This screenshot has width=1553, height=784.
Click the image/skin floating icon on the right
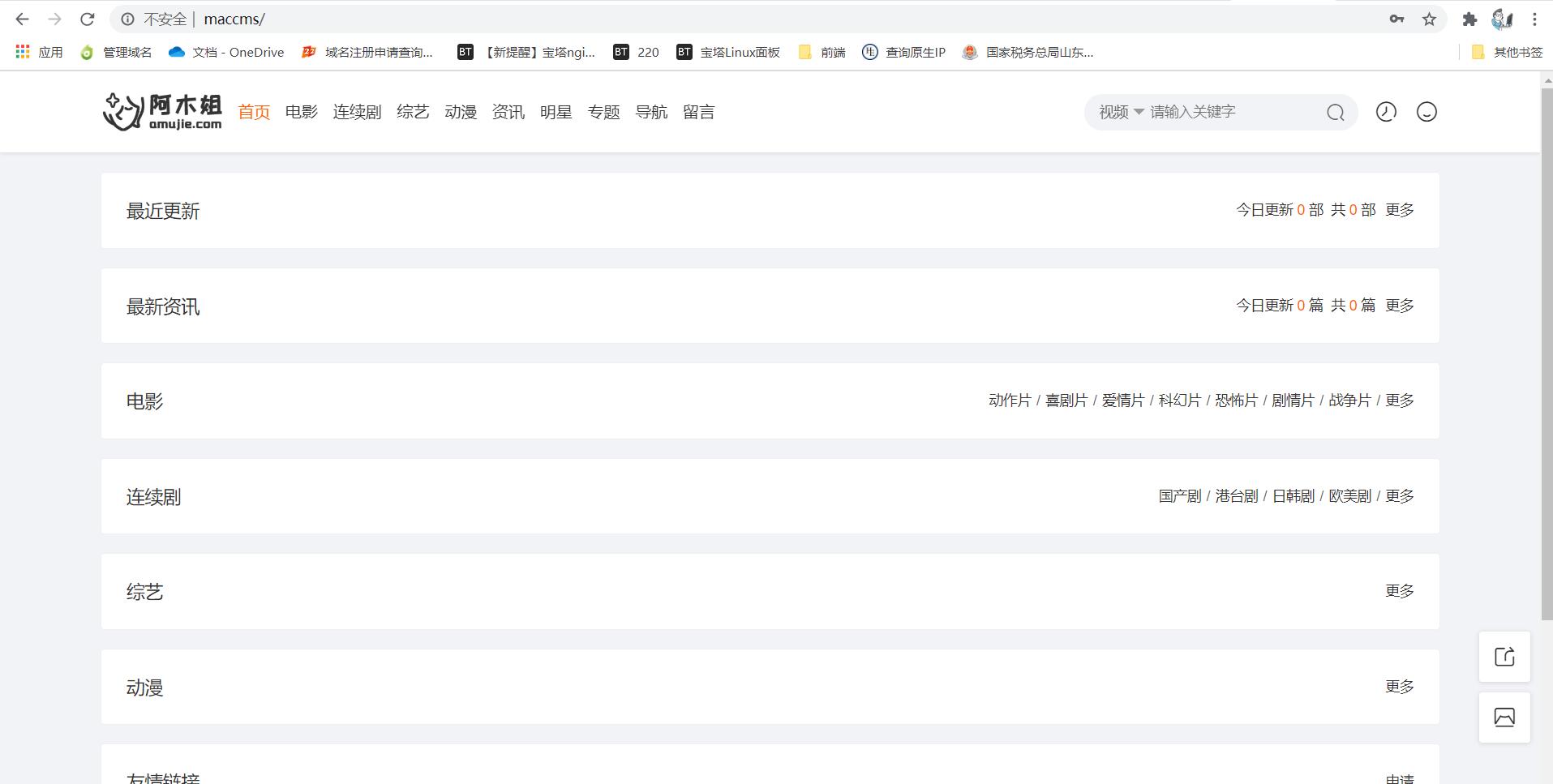1504,717
